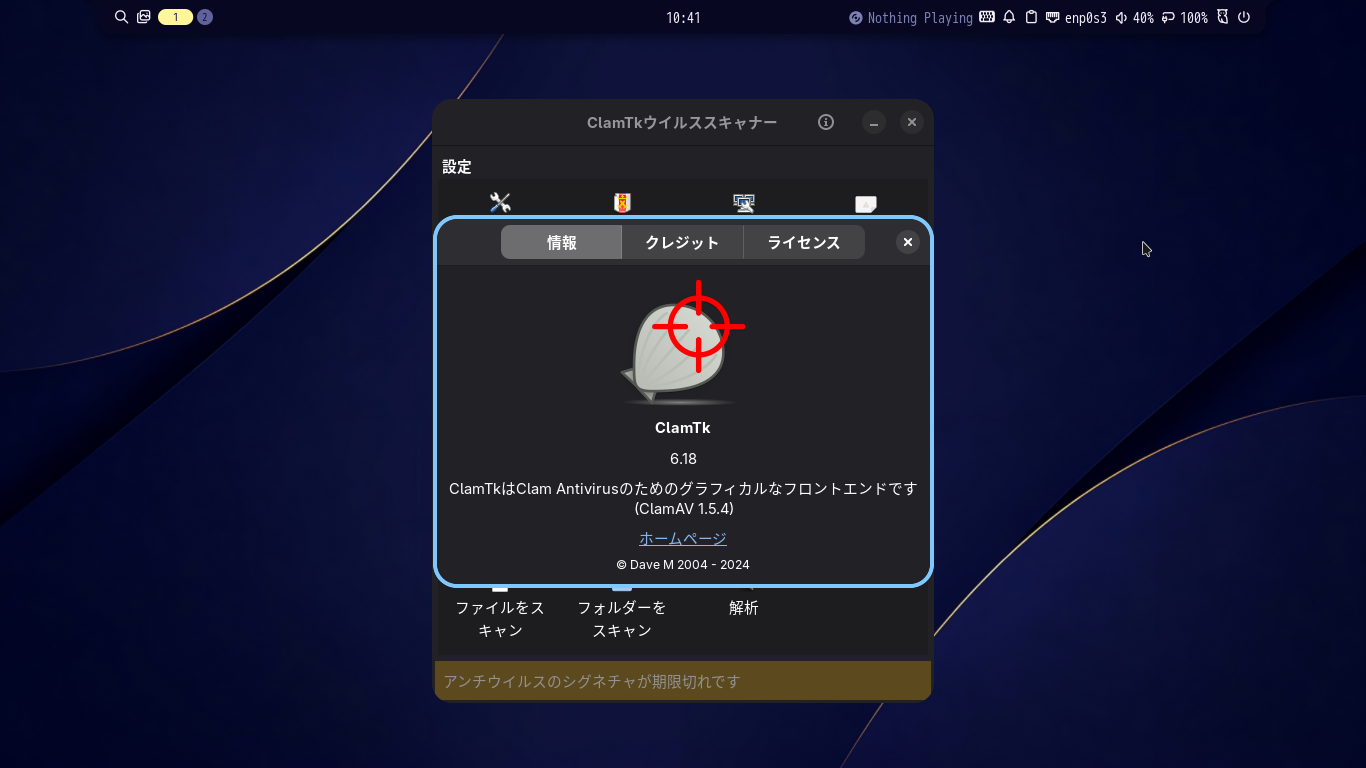Viewport: 1366px width, 768px height.
Task: Click the ClamAV 1.5.4 text
Action: point(683,508)
